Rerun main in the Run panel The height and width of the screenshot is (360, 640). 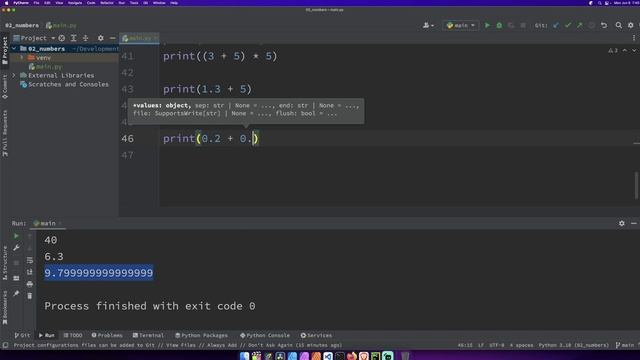tap(16, 236)
